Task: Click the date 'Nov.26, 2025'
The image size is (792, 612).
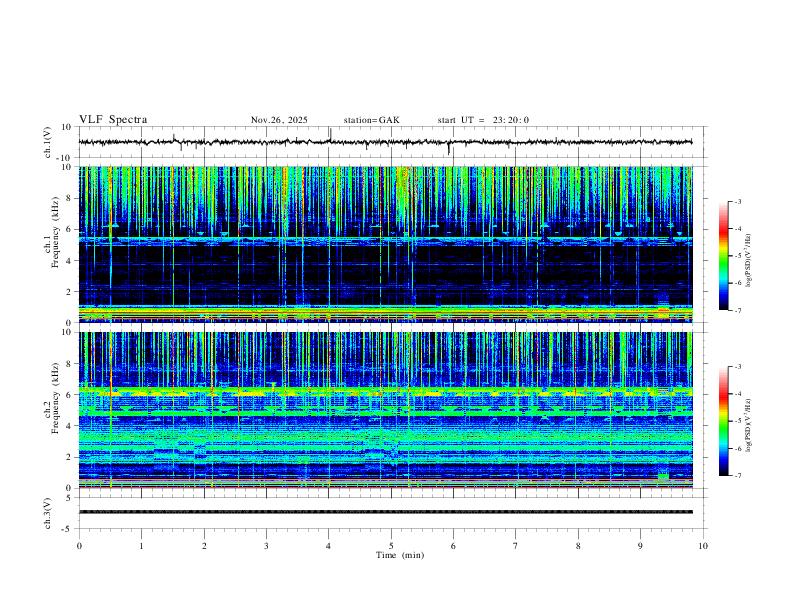Action: 279,120
